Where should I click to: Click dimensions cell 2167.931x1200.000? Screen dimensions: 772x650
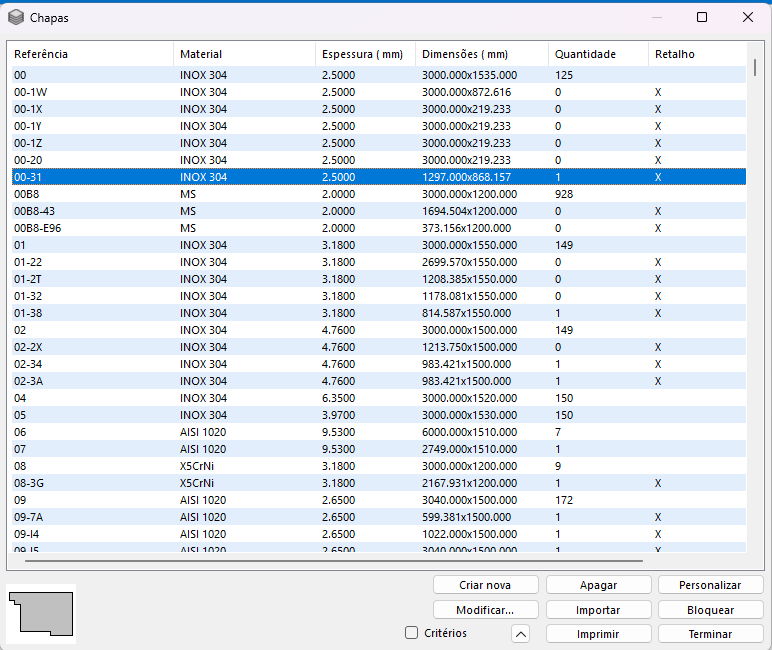pos(469,483)
